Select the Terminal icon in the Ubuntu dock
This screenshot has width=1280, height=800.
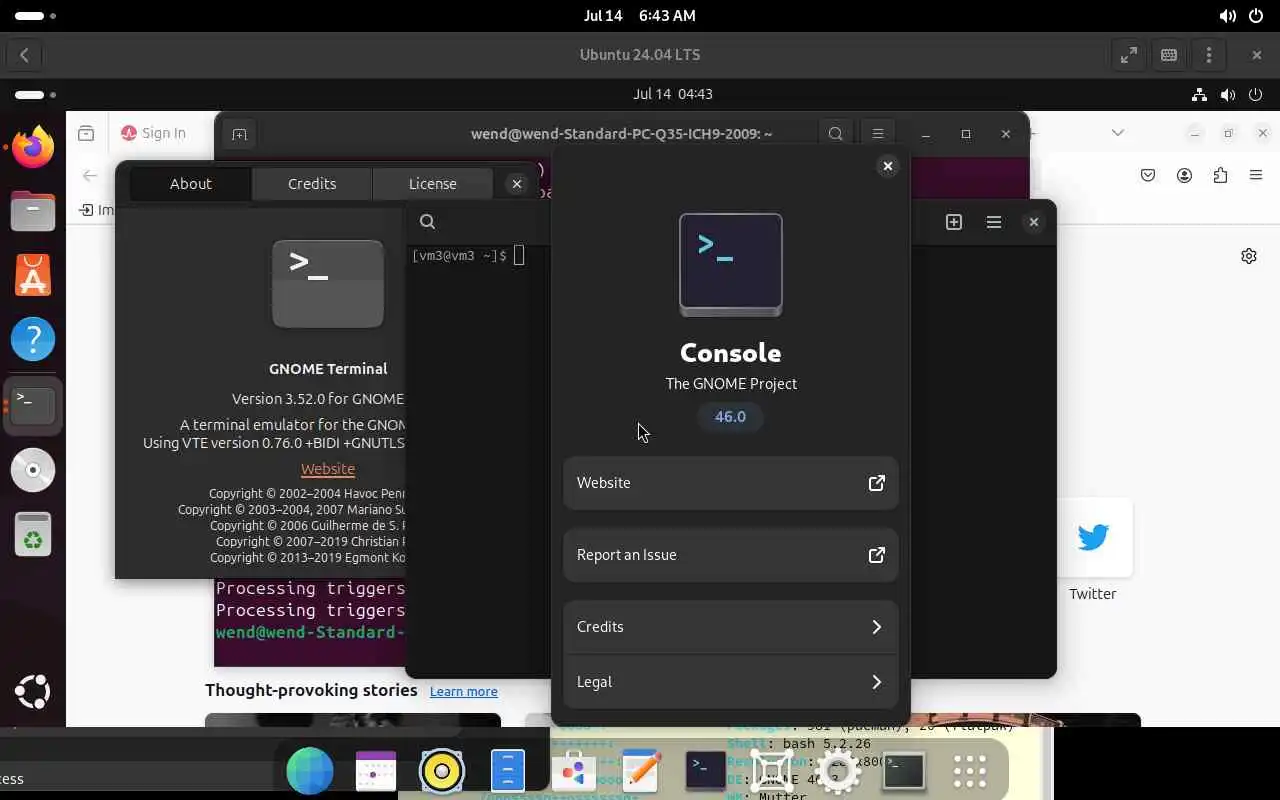[x=33, y=405]
